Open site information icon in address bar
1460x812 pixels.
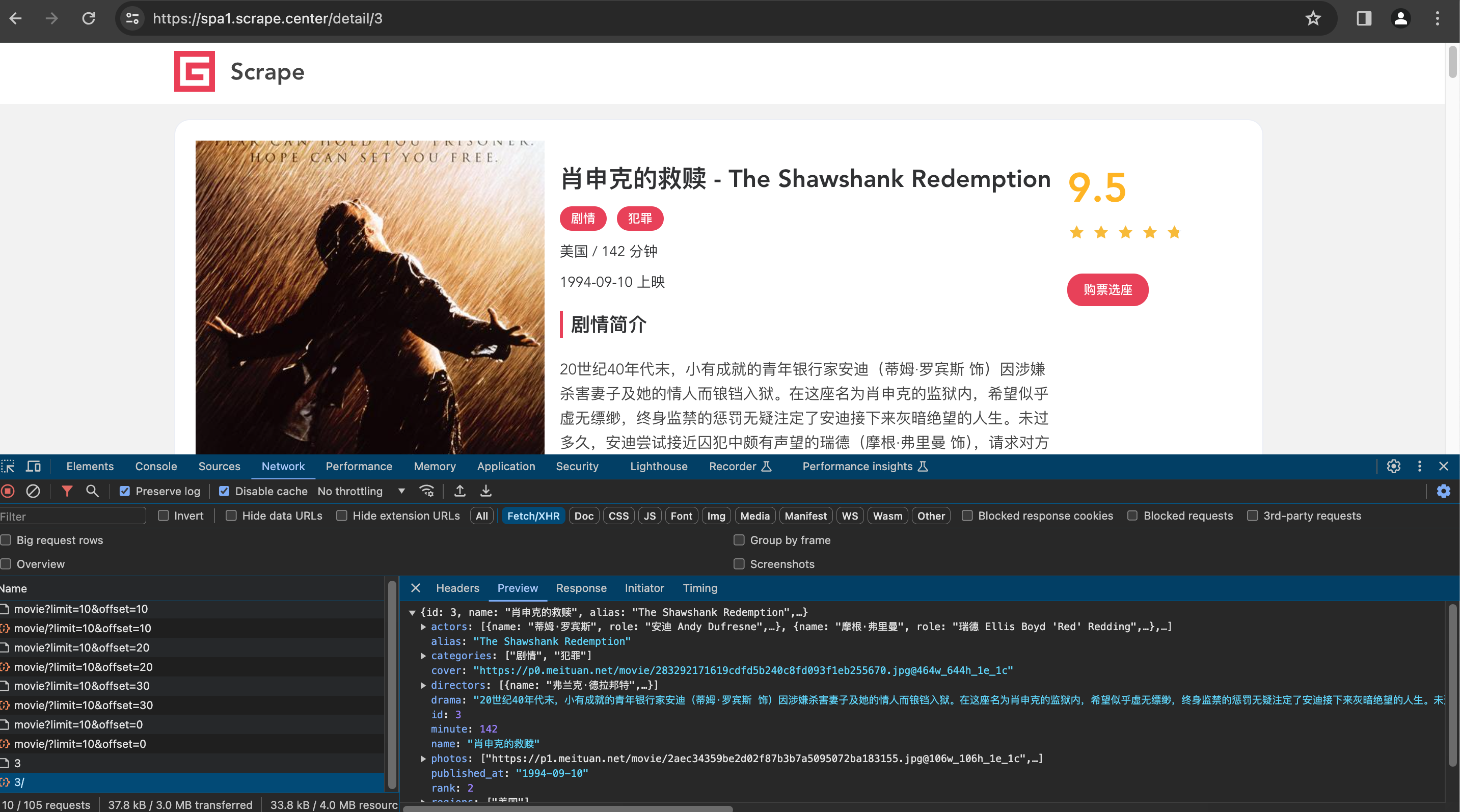pyautogui.click(x=132, y=19)
